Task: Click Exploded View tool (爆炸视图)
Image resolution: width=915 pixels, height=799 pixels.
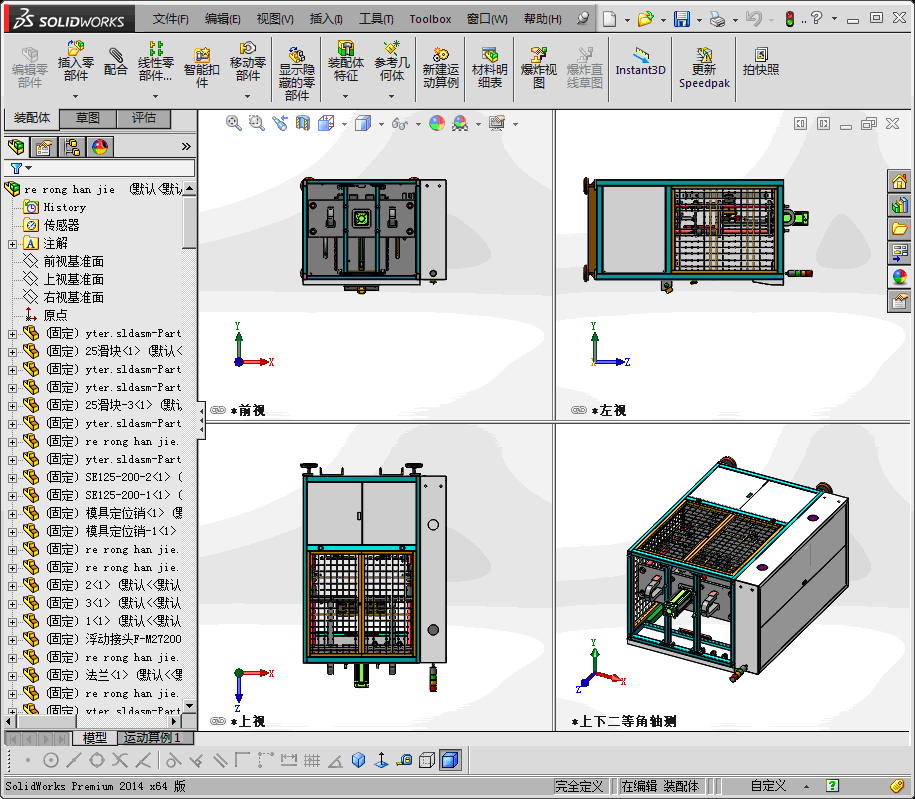Action: 539,67
